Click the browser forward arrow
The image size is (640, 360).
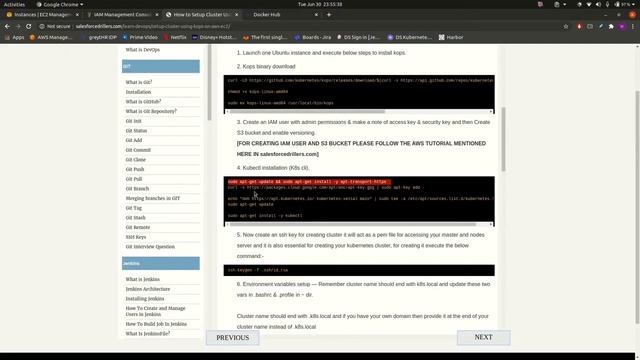pyautogui.click(x=18, y=26)
